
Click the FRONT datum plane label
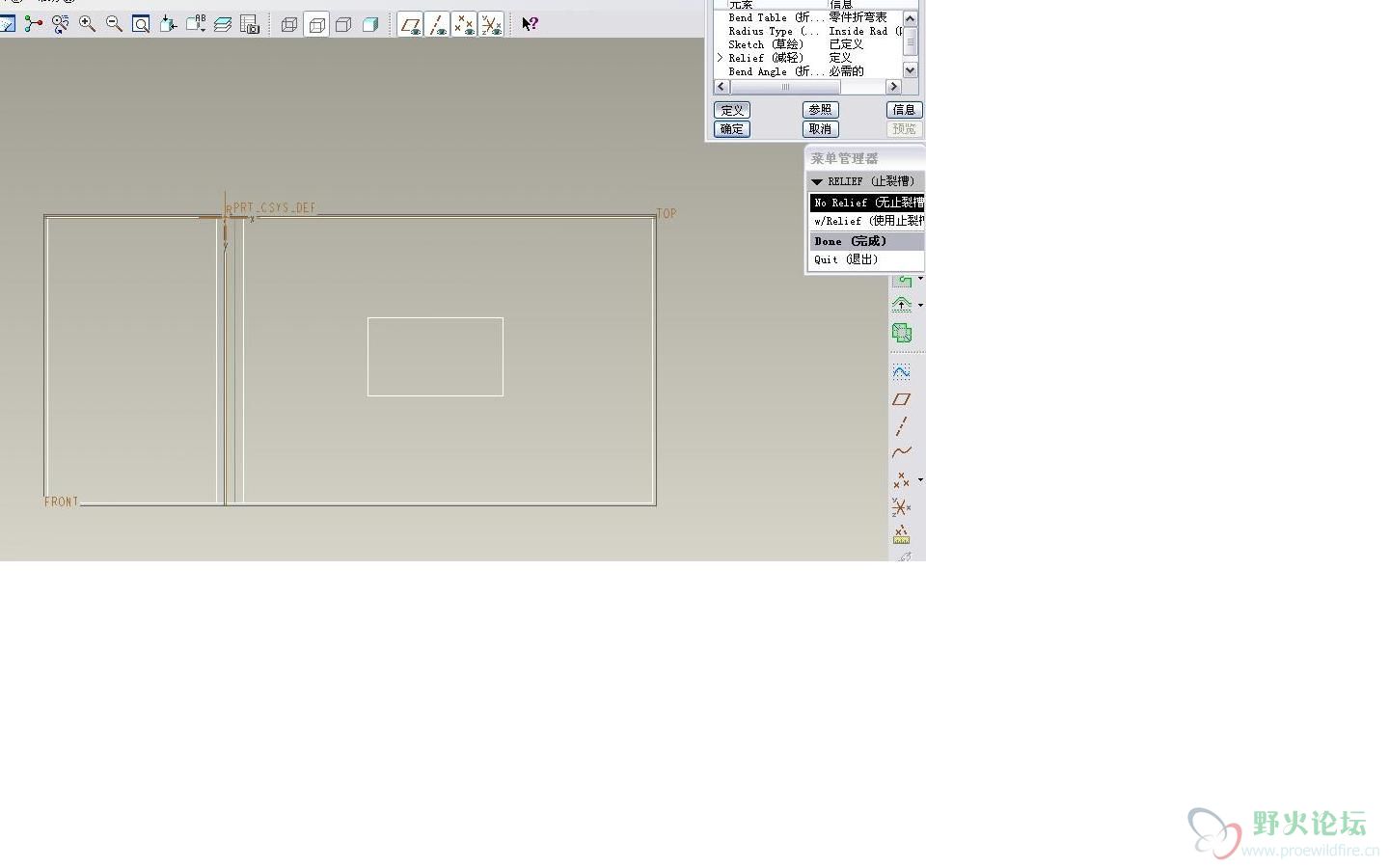pyautogui.click(x=61, y=502)
